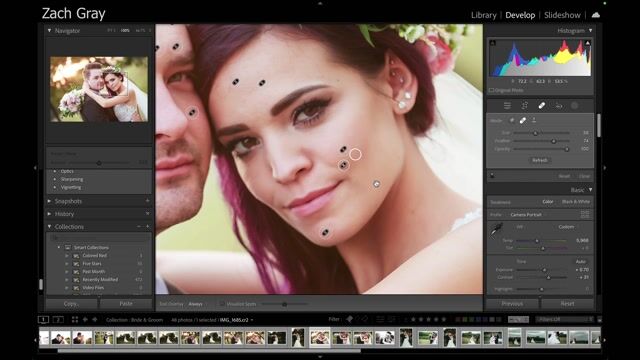Choose the Content-Aware Remove mode icon

point(511,120)
